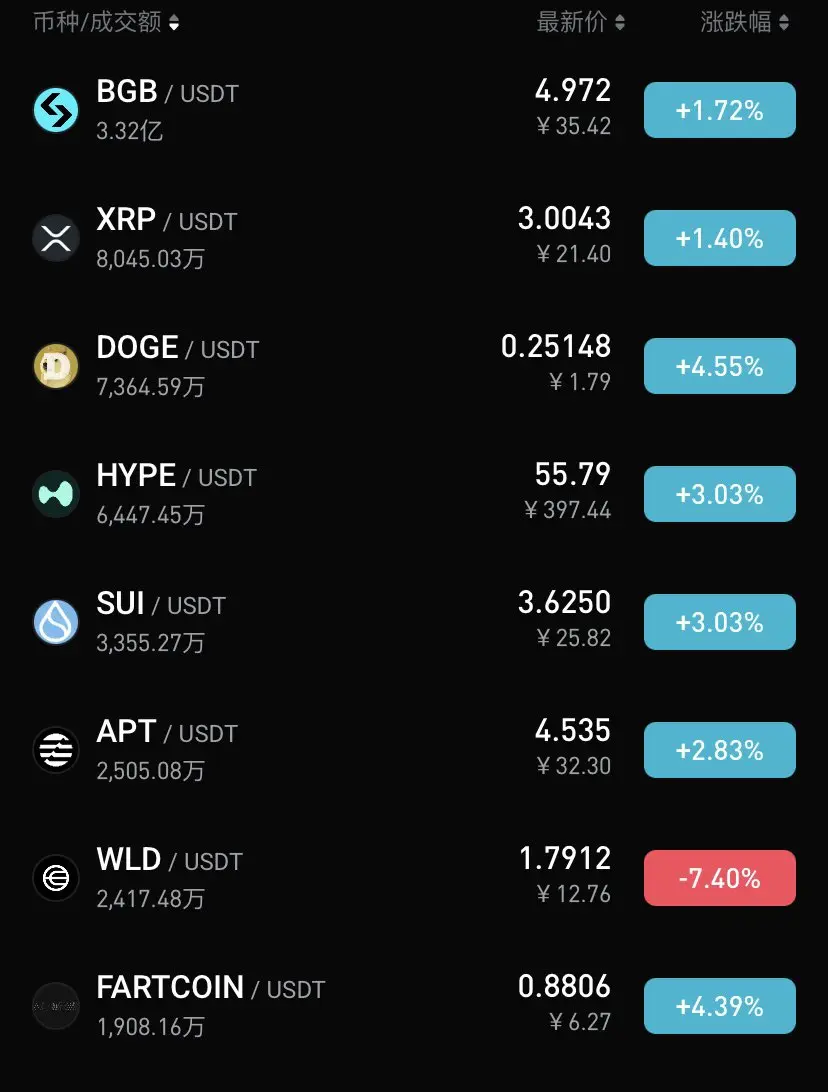Screen dimensions: 828x1092
Task: Select the SUI price 3.6250
Action: click(564, 602)
